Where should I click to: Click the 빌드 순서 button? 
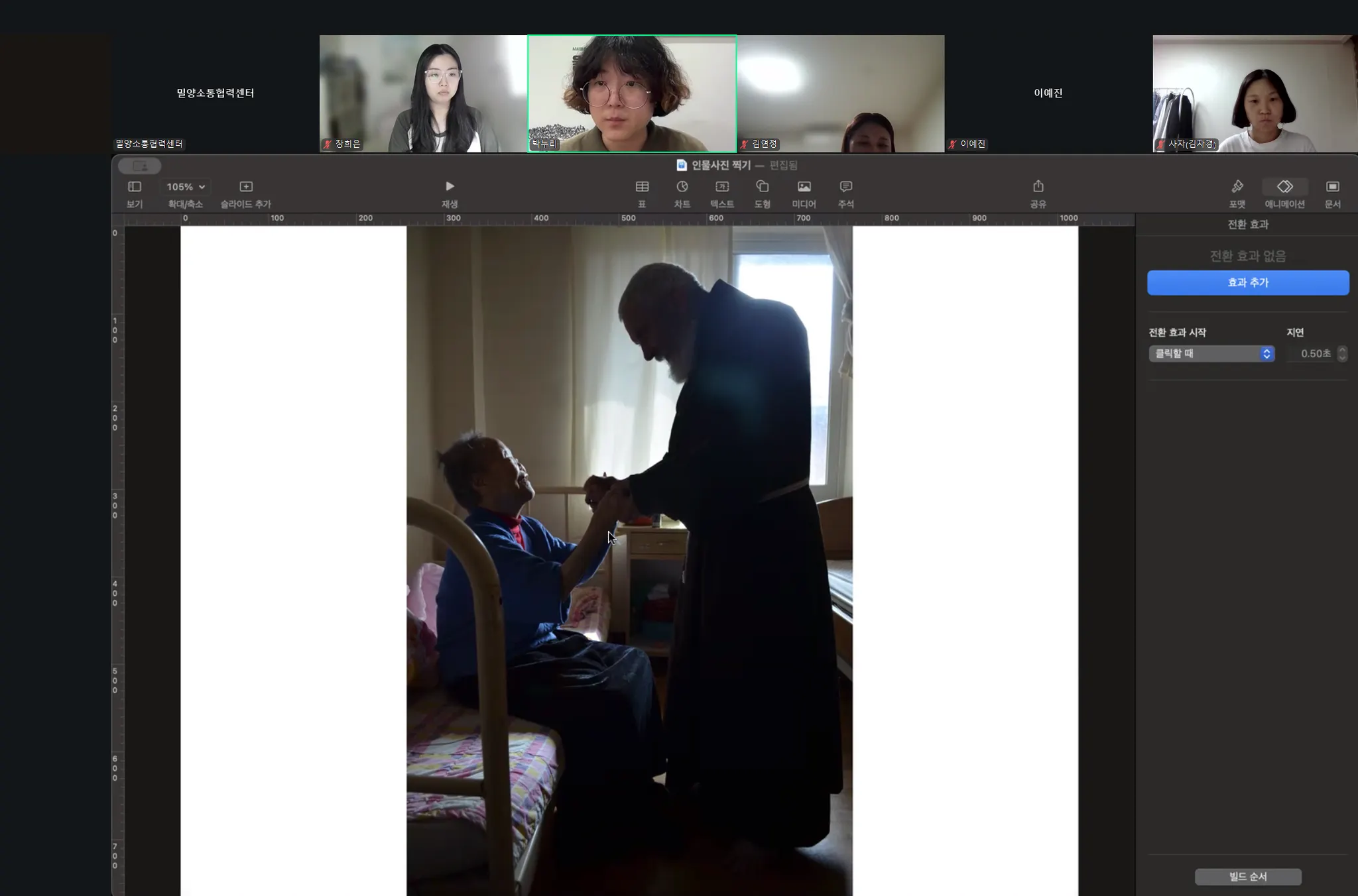click(x=1247, y=877)
